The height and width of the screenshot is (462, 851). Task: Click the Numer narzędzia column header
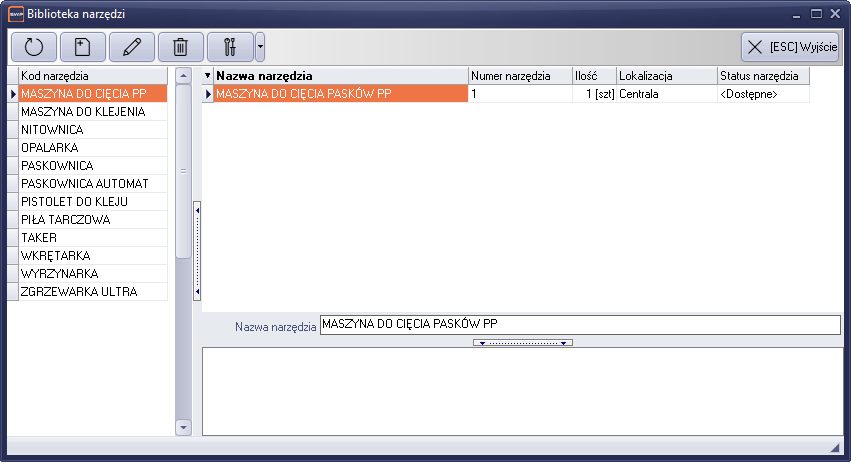pos(519,76)
